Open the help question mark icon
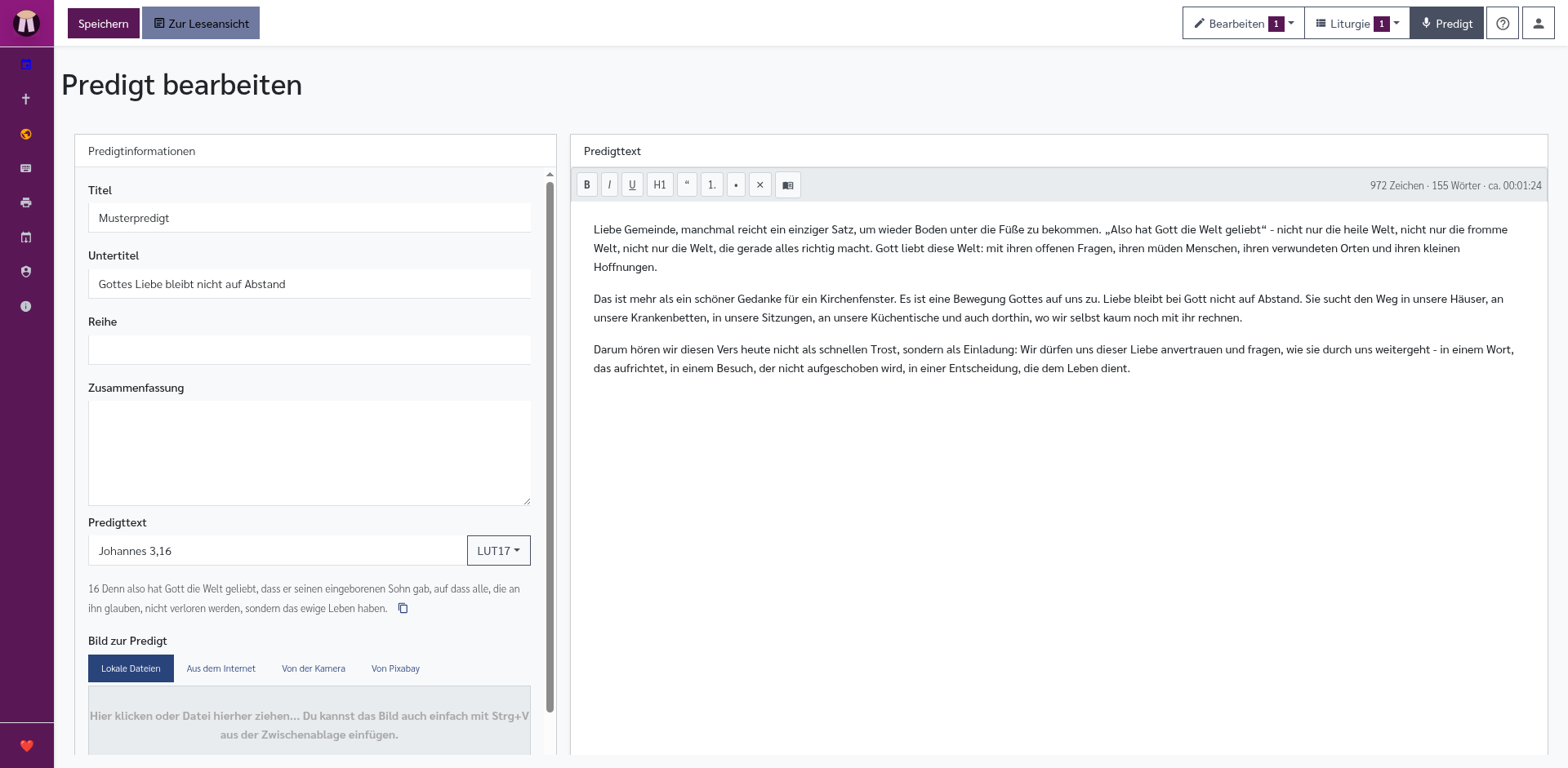 1503,24
